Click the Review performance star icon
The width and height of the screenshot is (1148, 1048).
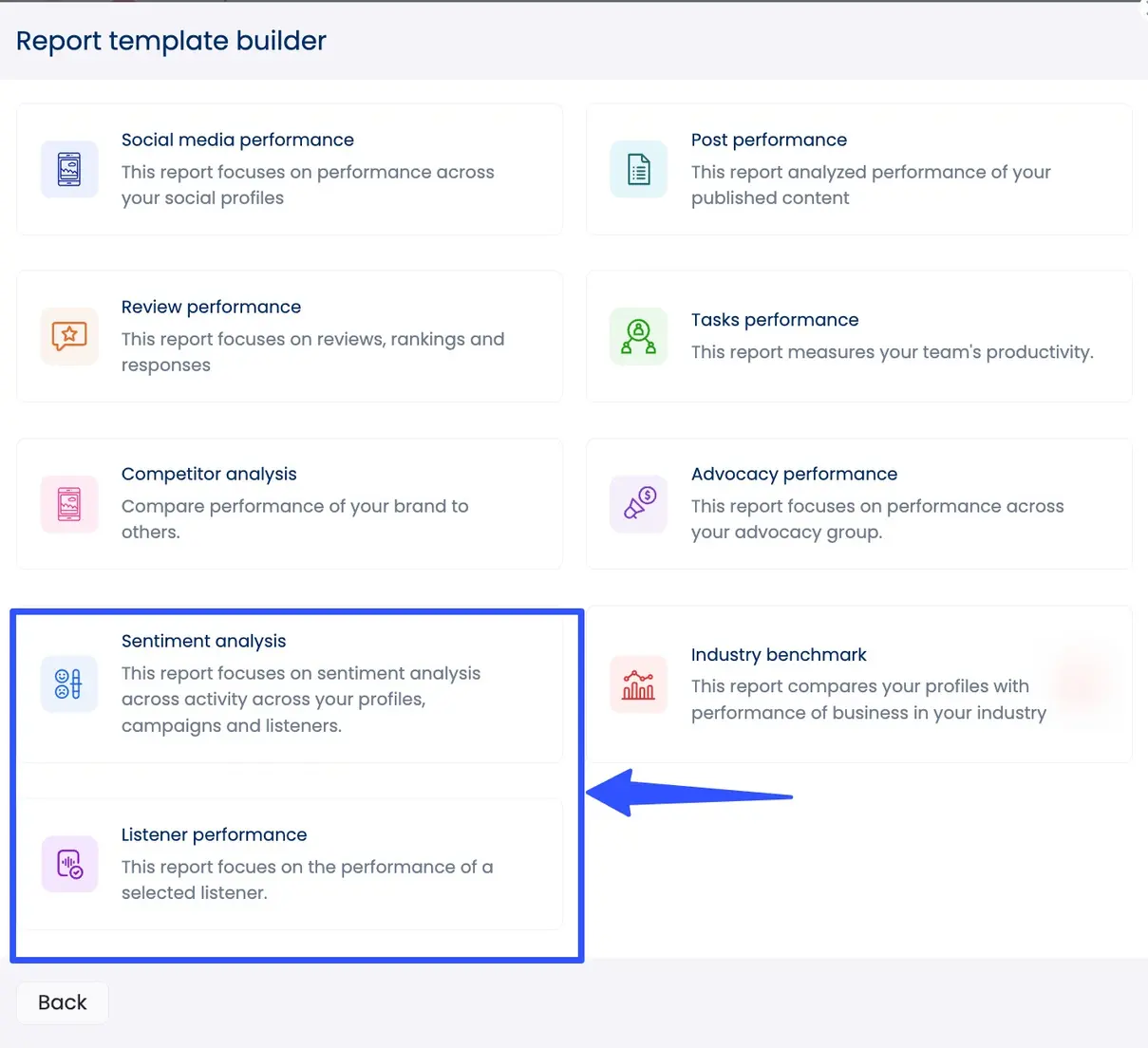(69, 336)
